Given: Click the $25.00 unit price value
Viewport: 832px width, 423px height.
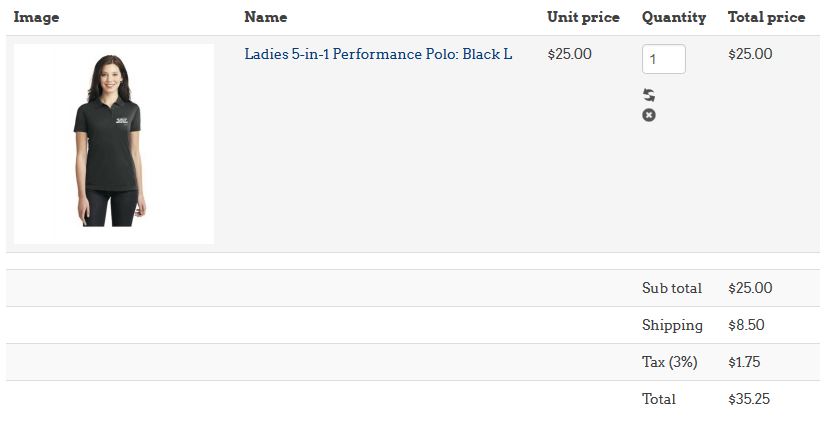Looking at the screenshot, I should coord(569,54).
